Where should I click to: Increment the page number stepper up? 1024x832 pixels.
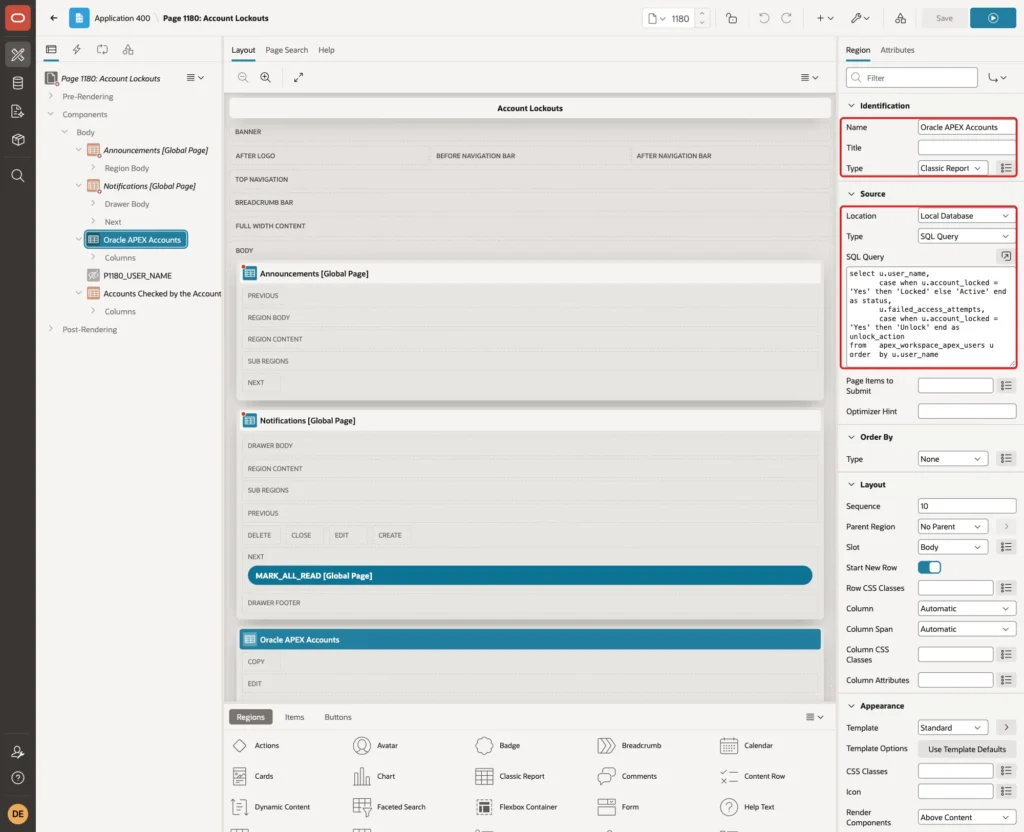[x=701, y=14]
